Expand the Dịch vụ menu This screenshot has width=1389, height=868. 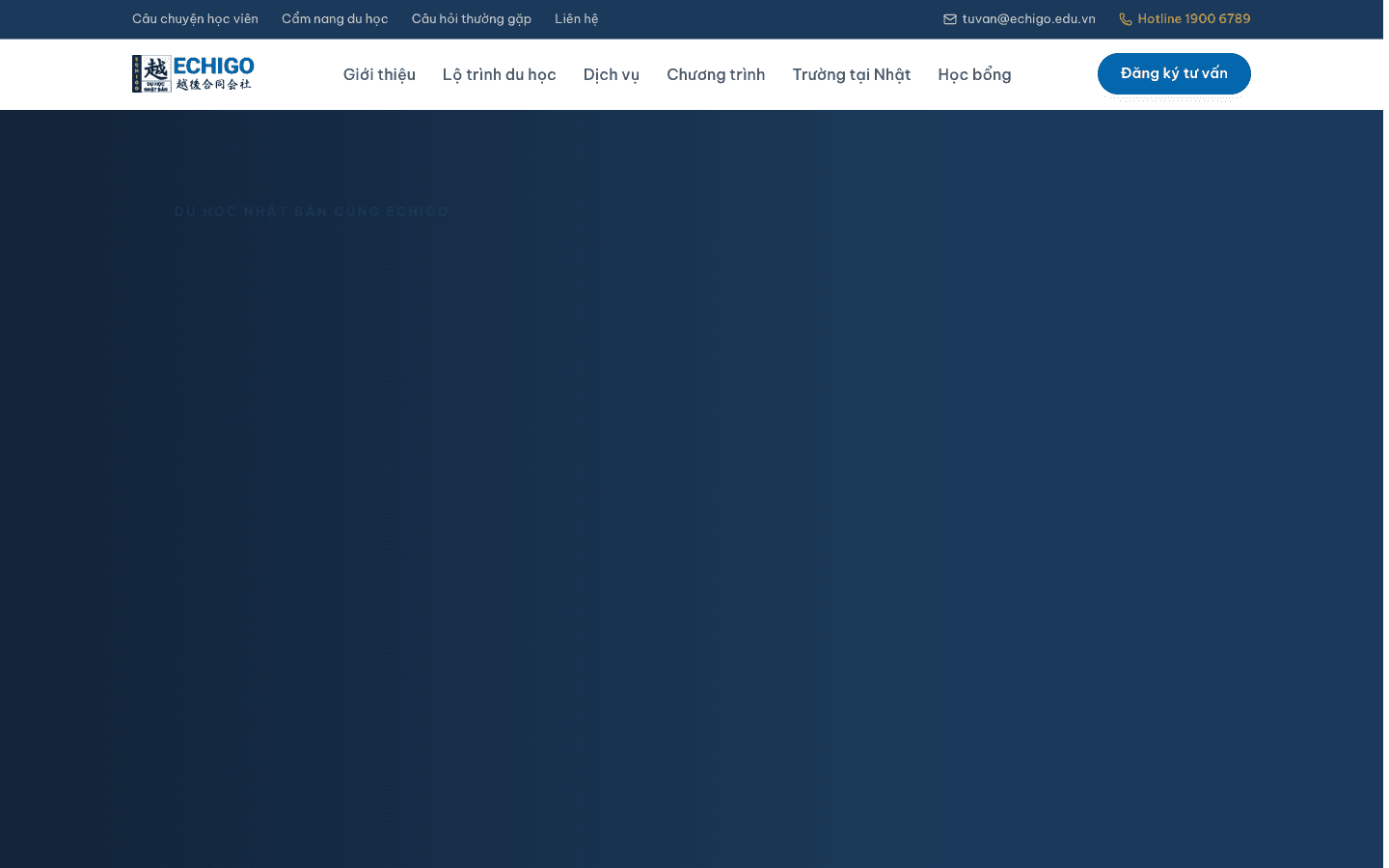point(612,74)
